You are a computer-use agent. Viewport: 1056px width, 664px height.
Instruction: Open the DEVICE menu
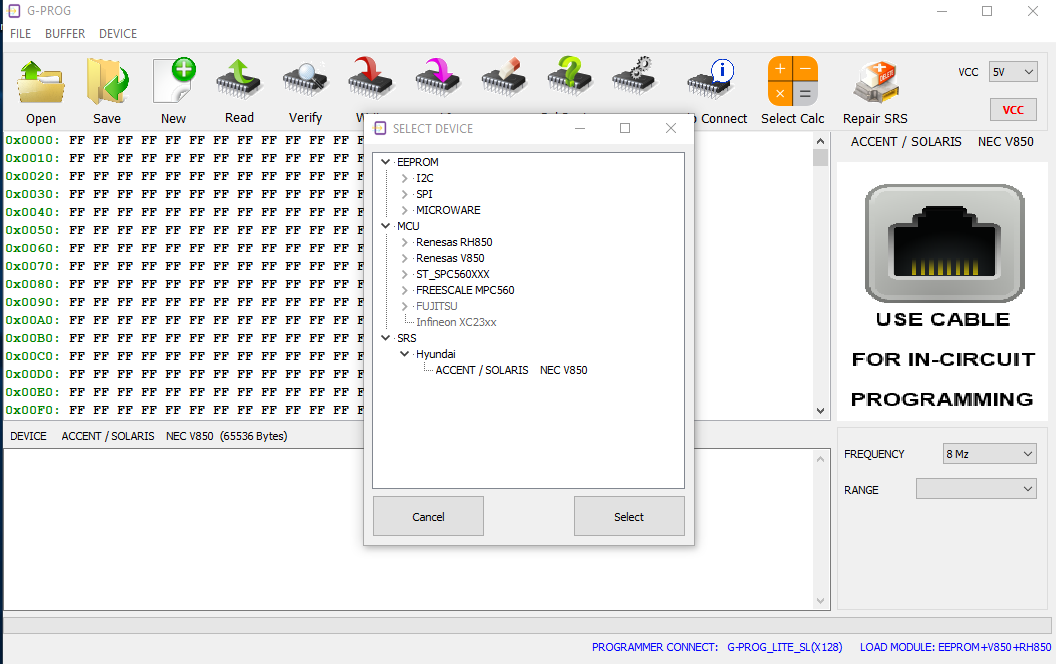pos(118,34)
